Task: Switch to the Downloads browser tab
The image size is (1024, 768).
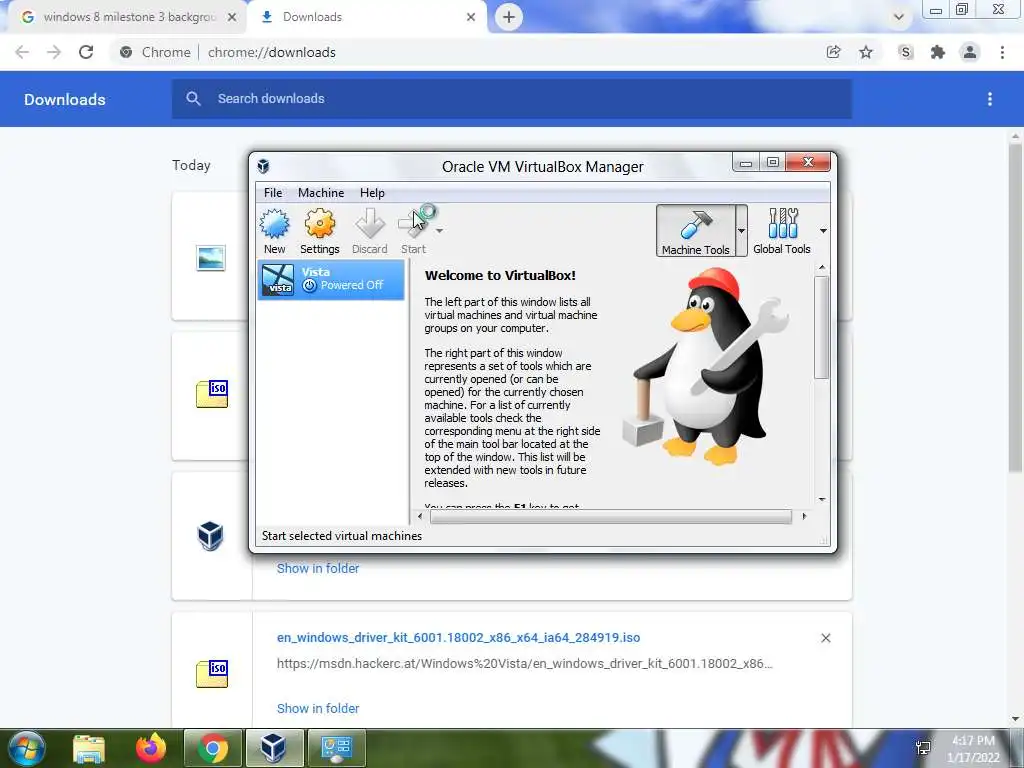Action: point(366,17)
